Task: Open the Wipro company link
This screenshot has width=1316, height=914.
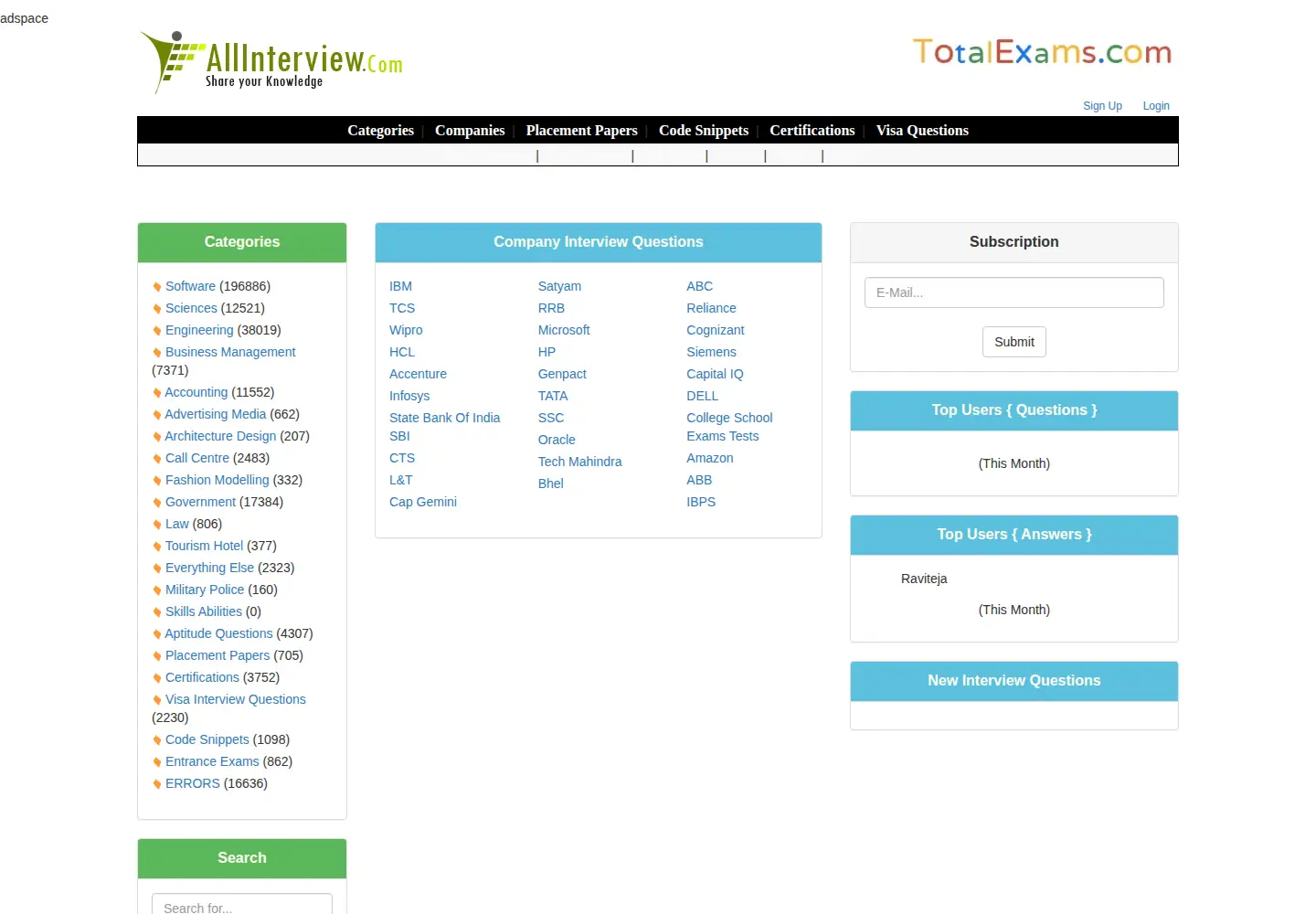Action: click(406, 330)
